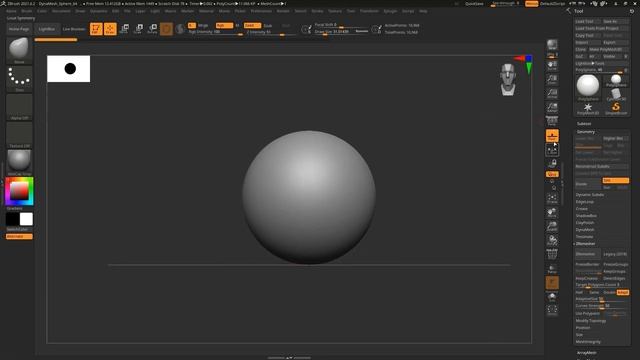
Task: Click the BPR render icon
Action: (552, 44)
